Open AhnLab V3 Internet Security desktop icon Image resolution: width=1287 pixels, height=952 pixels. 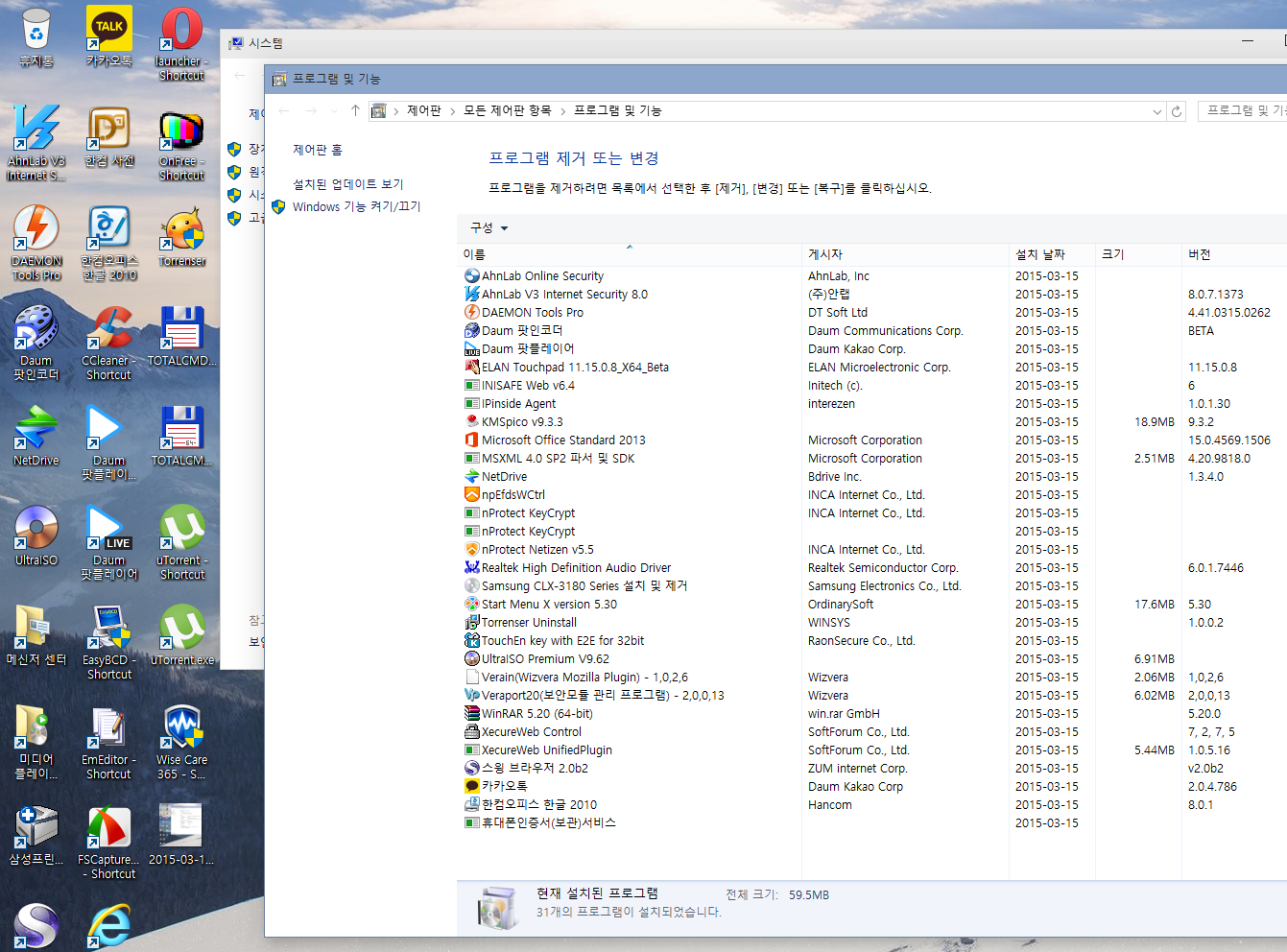[36, 142]
